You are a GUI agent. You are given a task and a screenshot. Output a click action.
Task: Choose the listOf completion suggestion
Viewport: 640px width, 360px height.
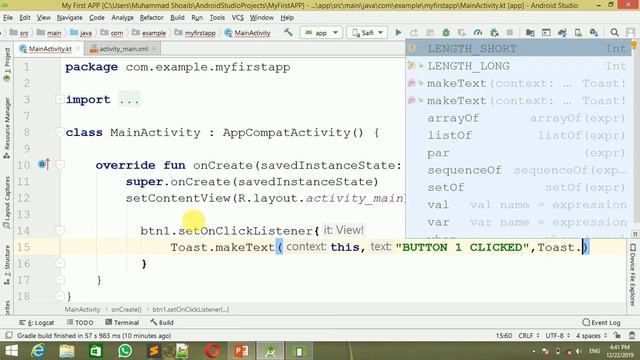pyautogui.click(x=518, y=135)
